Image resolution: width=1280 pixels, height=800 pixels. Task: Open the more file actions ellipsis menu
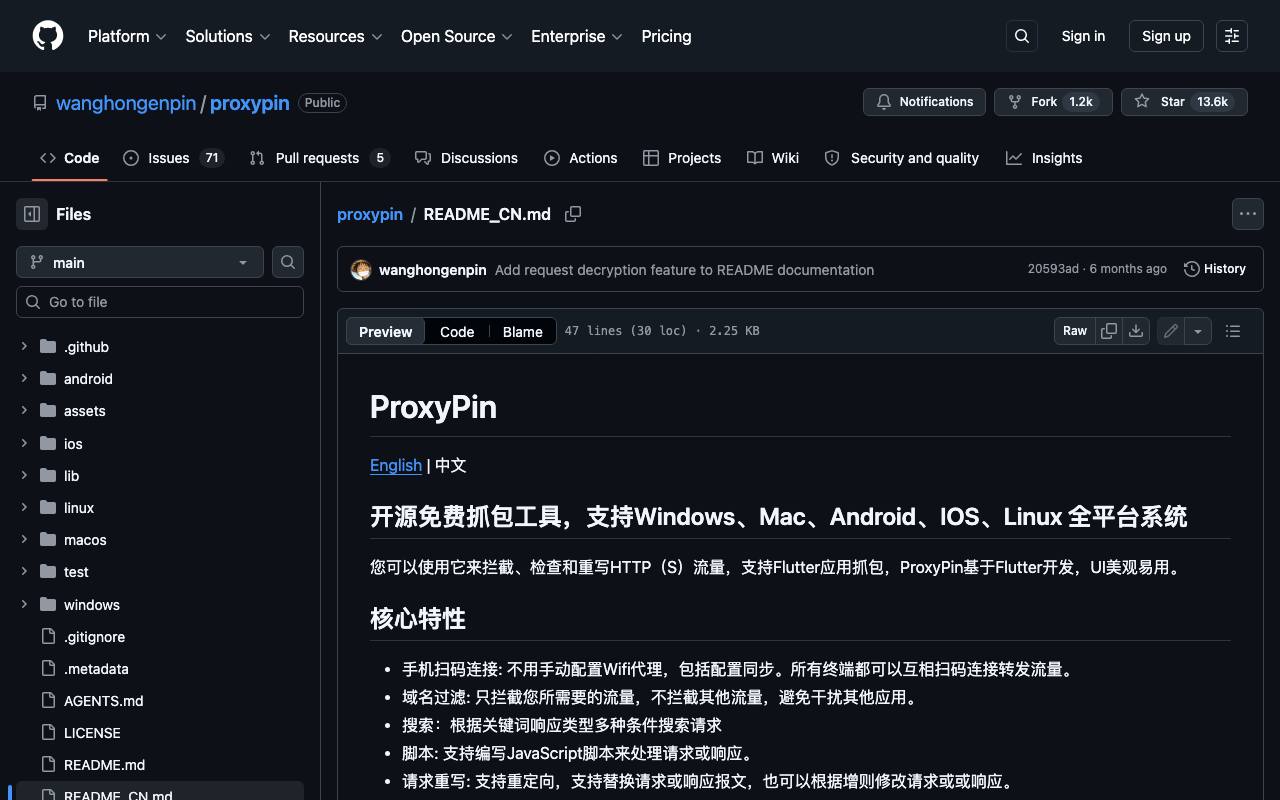1248,214
